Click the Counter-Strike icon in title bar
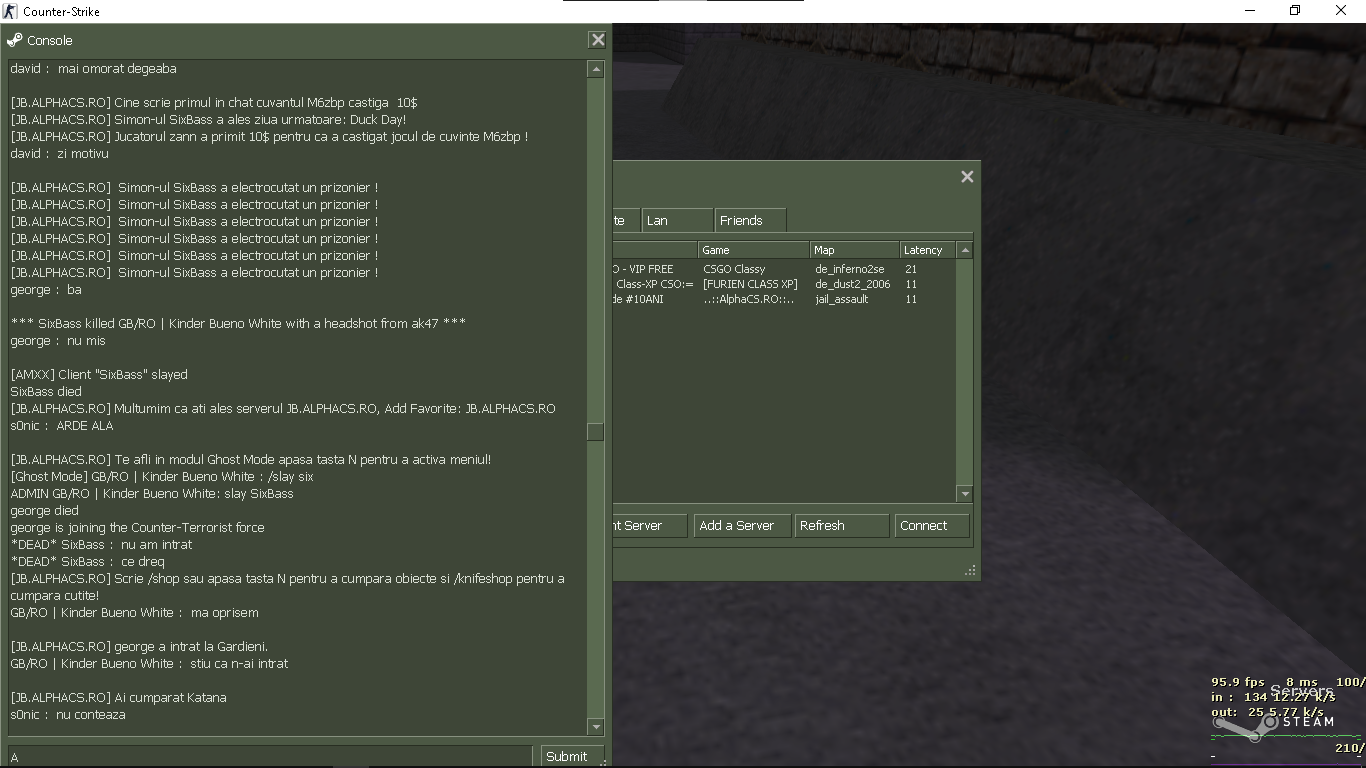 (x=10, y=11)
